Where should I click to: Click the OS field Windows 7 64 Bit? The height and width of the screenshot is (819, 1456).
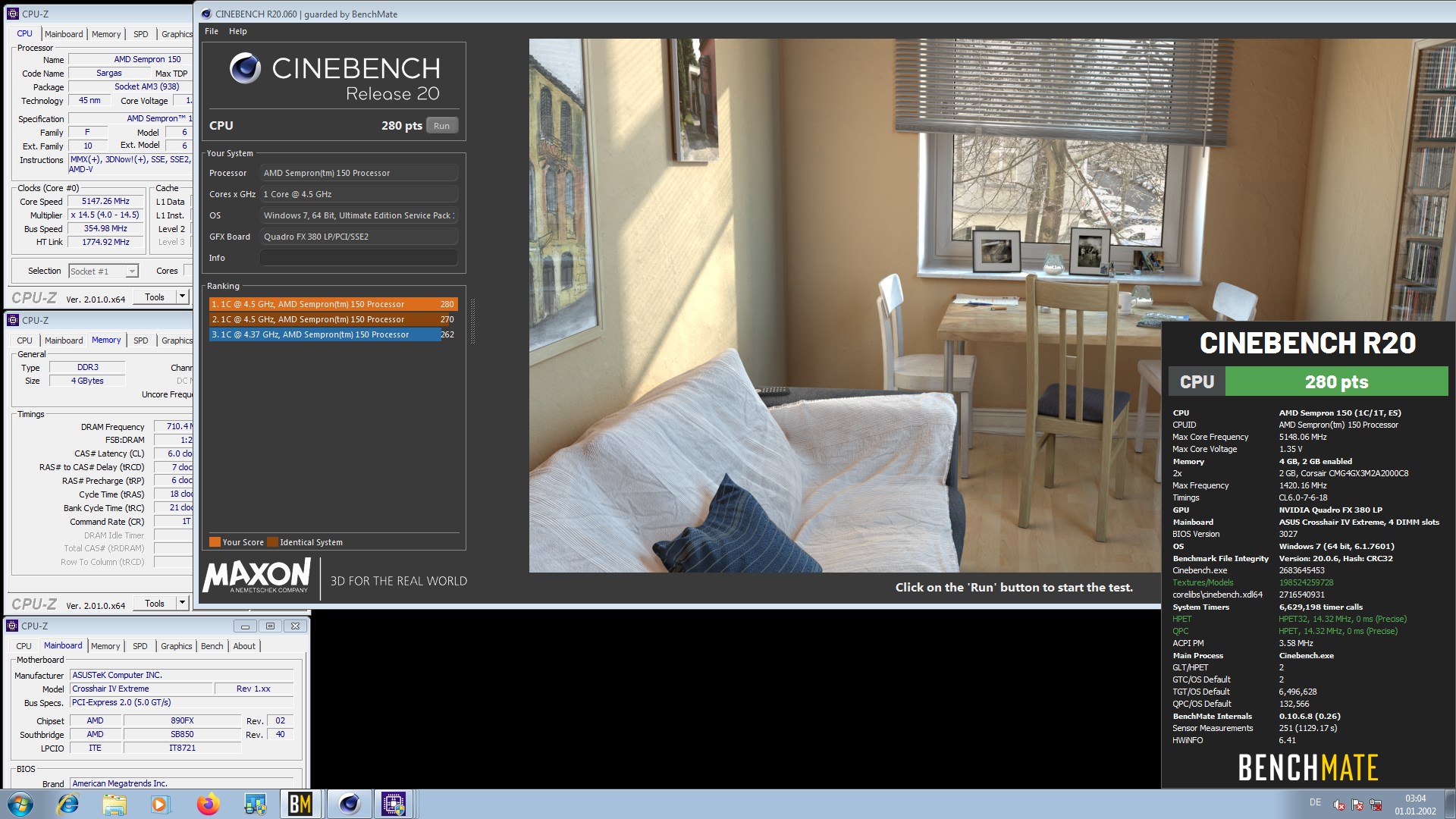coord(359,215)
